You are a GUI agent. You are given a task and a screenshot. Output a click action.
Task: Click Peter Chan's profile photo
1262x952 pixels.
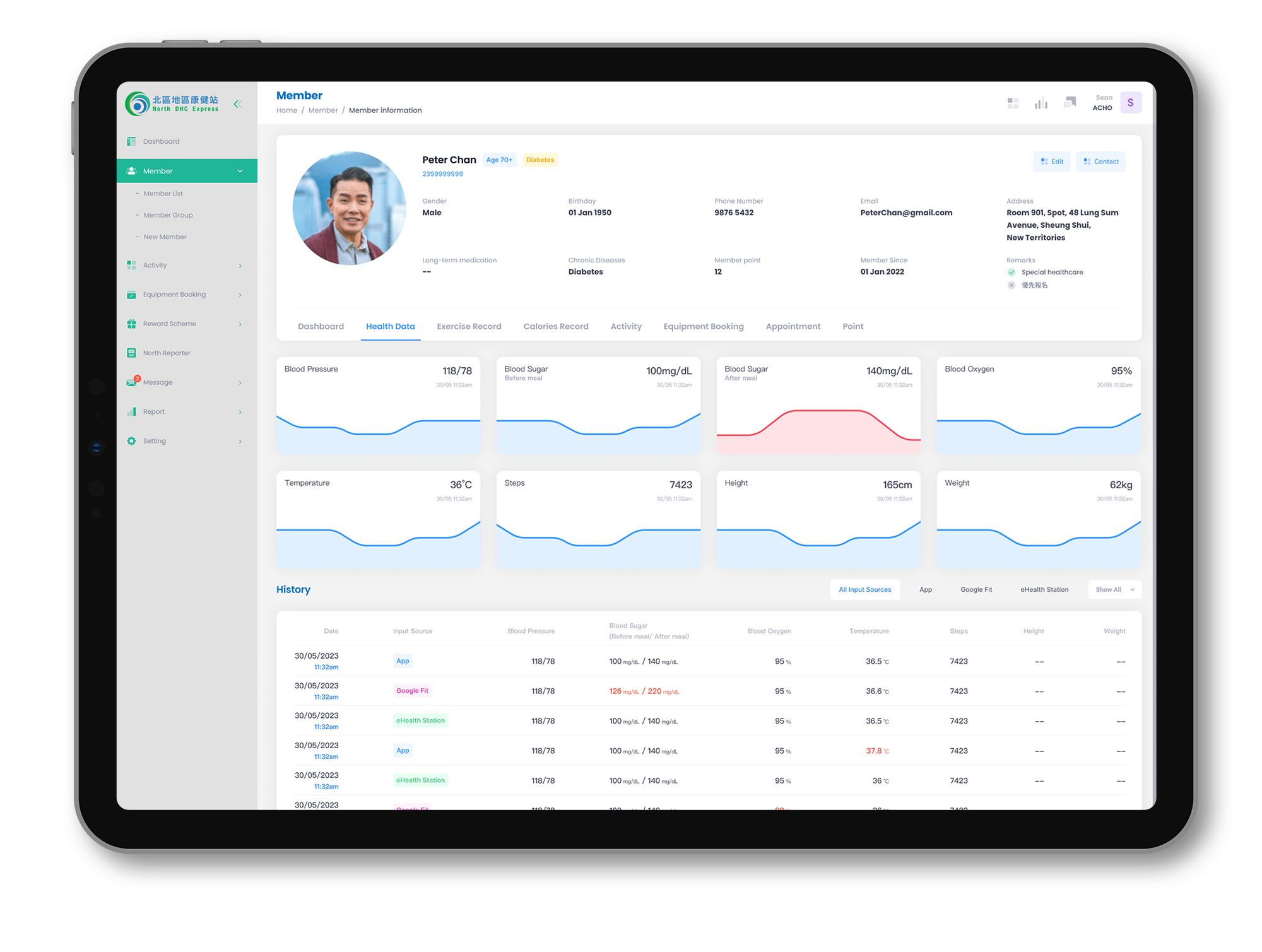pyautogui.click(x=349, y=208)
